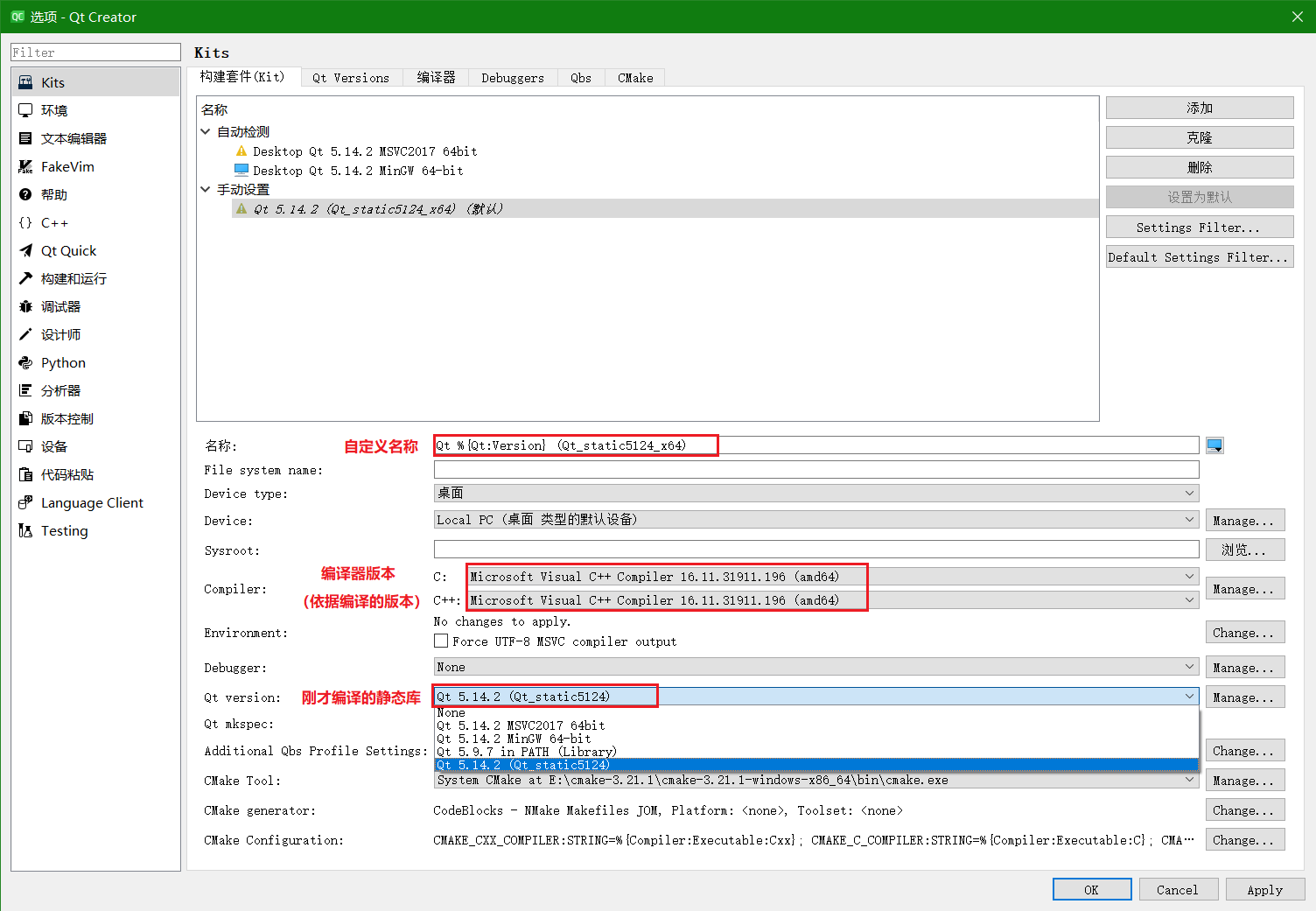Apply the kit settings changes
This screenshot has width=1316, height=911.
[x=1265, y=888]
